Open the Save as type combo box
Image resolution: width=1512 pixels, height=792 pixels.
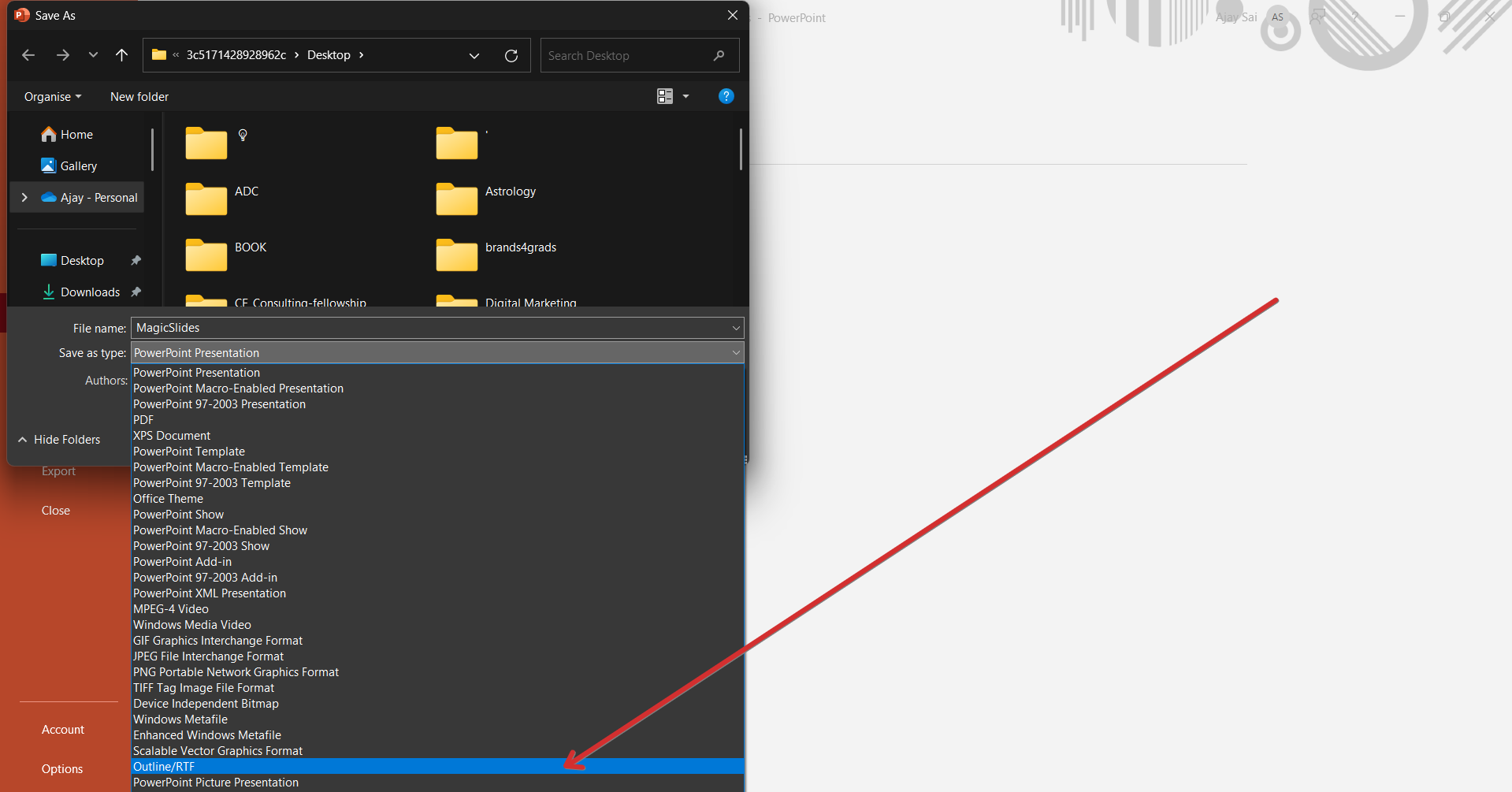click(437, 353)
